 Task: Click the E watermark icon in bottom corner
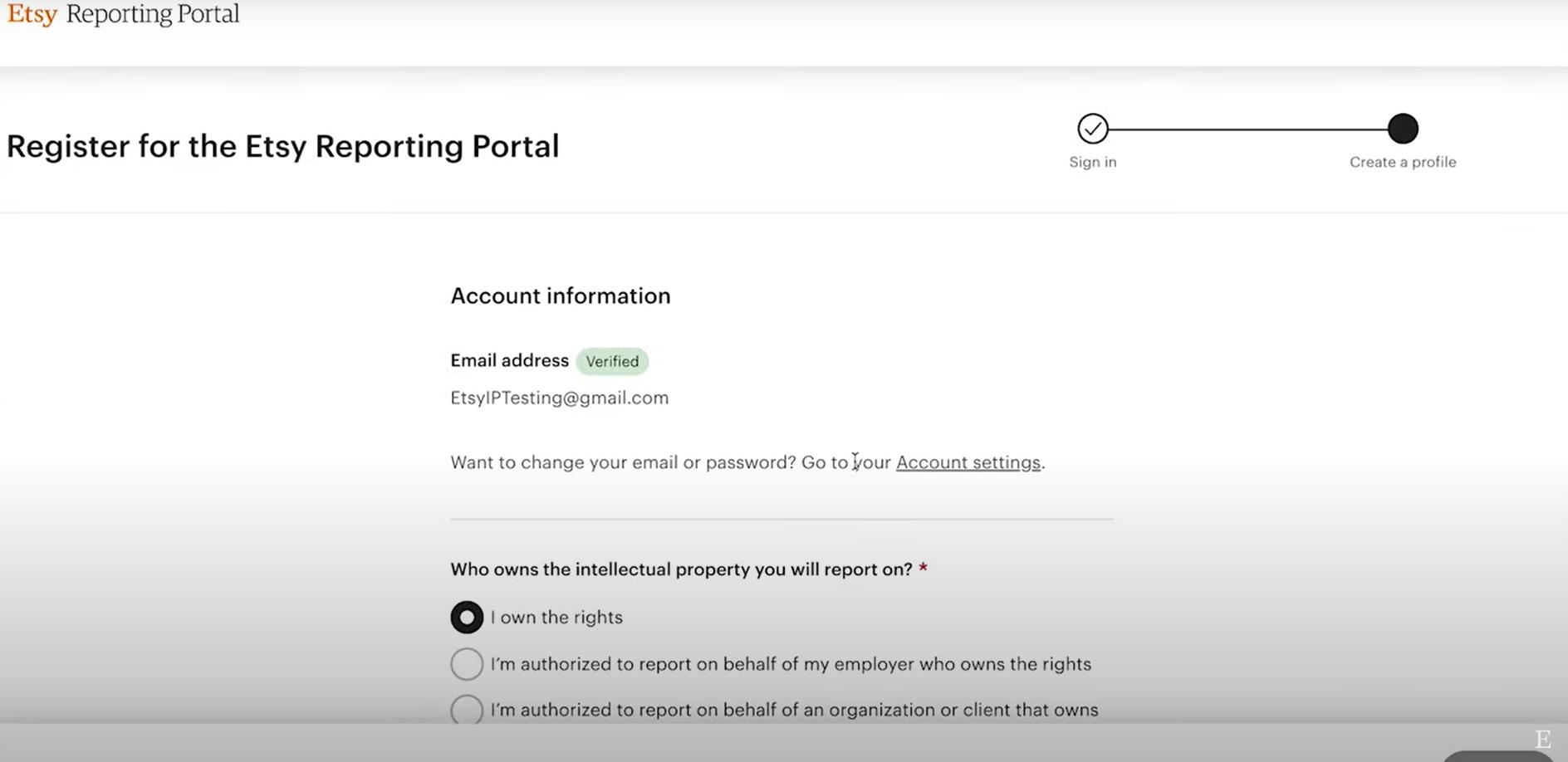(x=1543, y=739)
